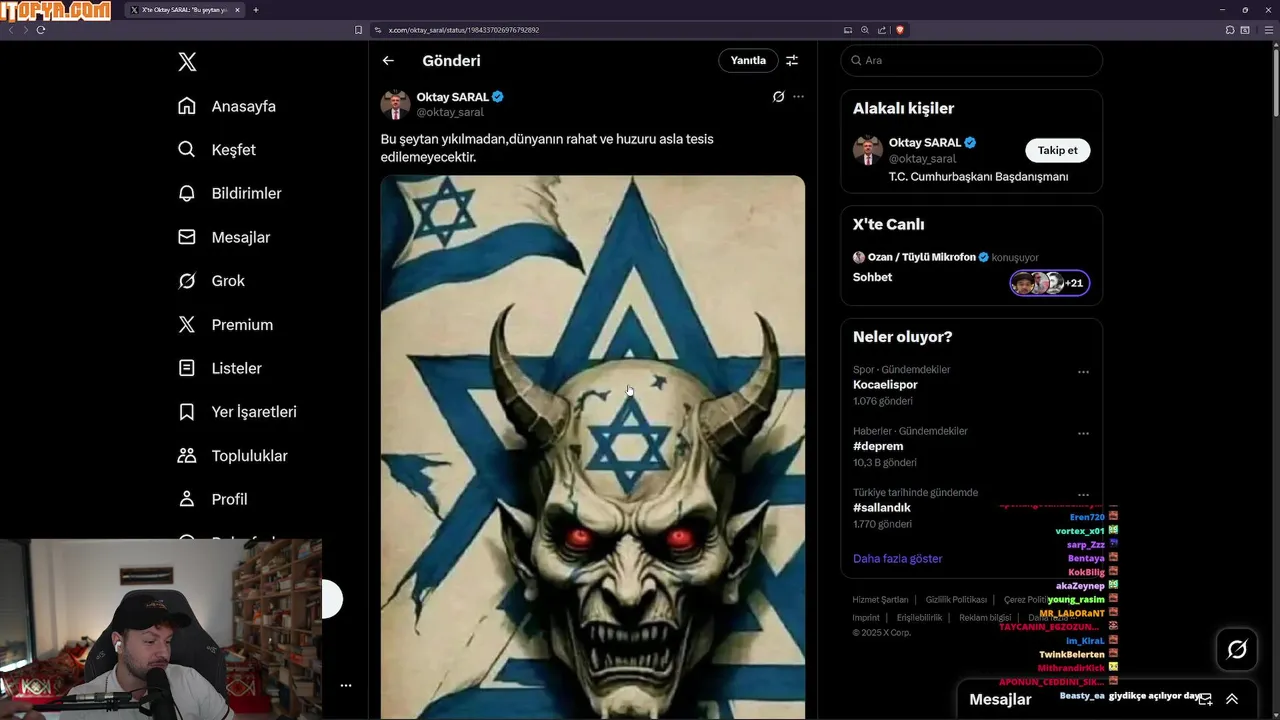The height and width of the screenshot is (720, 1280).
Task: Open Keşfet search icon in sidebar
Action: (x=187, y=150)
